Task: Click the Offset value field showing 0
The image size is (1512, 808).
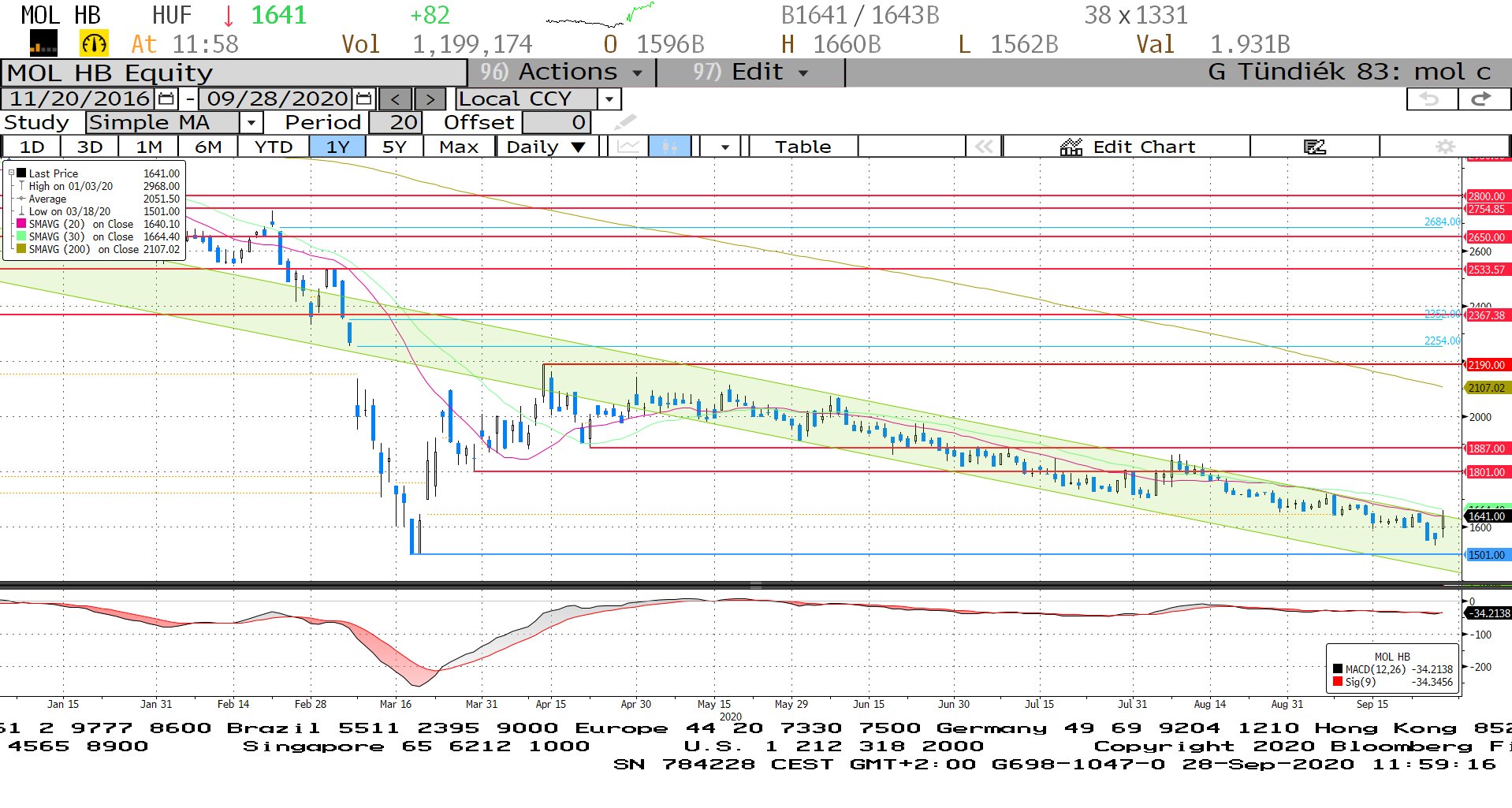Action: pyautogui.click(x=557, y=122)
